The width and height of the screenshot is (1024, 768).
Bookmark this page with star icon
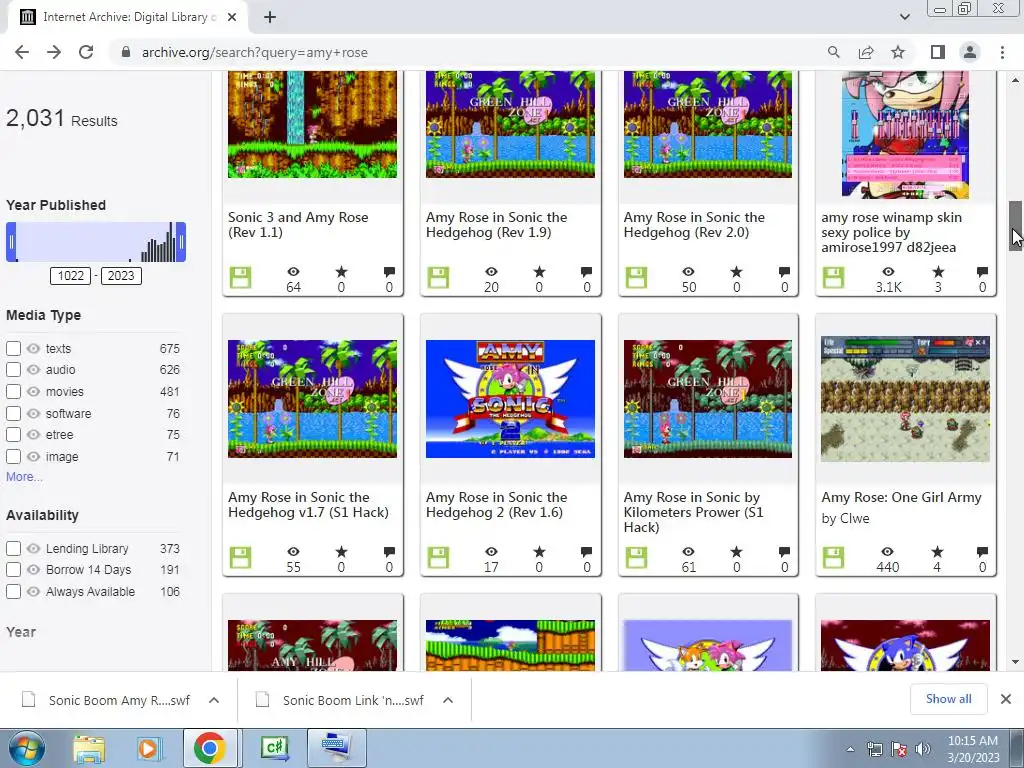(x=898, y=52)
